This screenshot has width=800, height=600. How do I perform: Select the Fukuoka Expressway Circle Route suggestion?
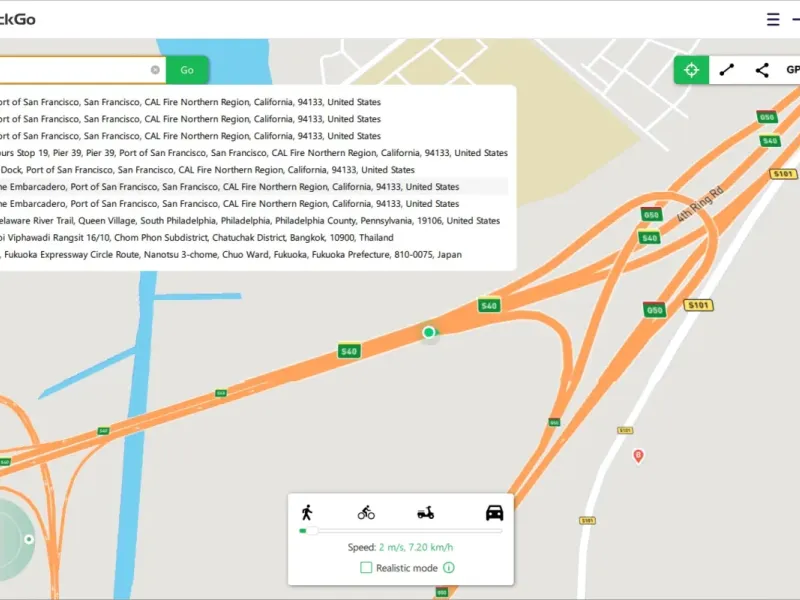tap(254, 254)
